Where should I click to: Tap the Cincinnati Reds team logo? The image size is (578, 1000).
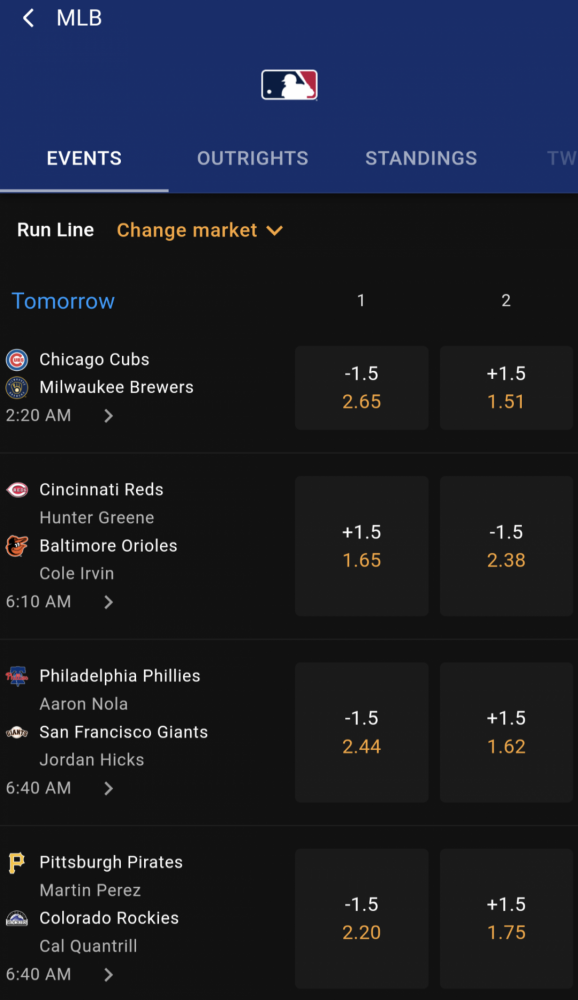point(17,490)
